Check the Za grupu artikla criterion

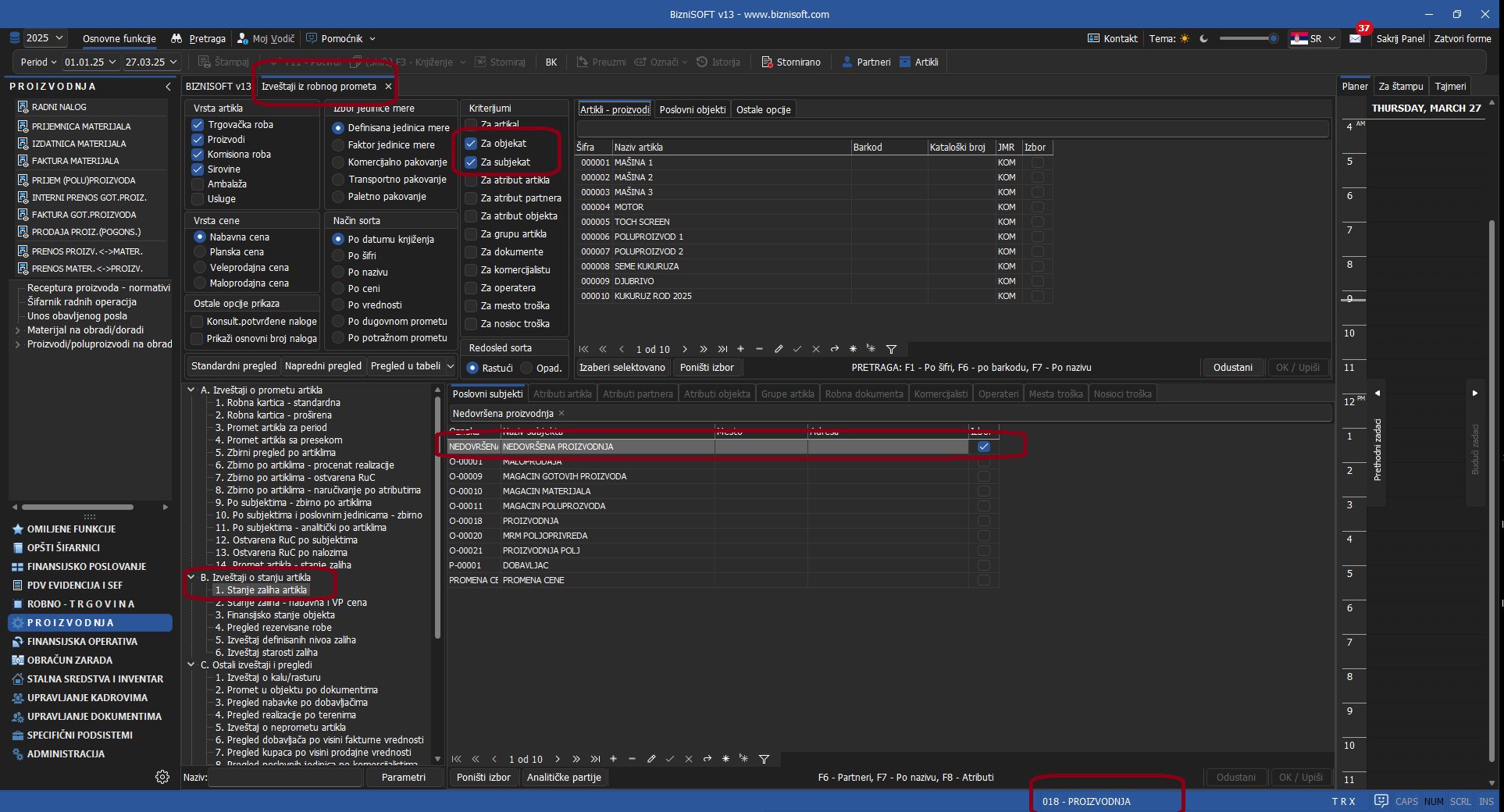click(471, 234)
